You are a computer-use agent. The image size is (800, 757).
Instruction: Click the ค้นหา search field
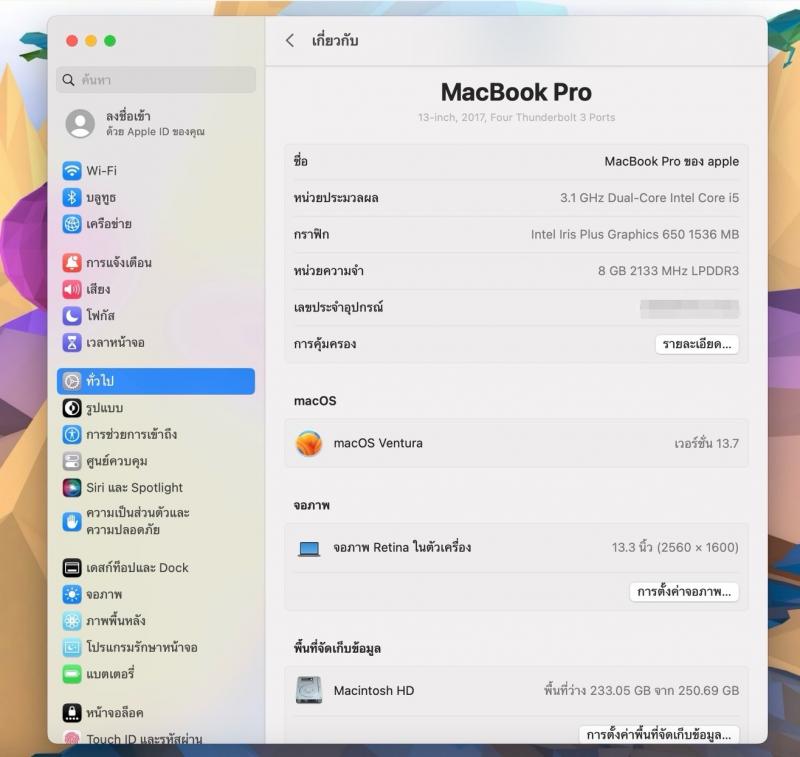click(x=156, y=80)
